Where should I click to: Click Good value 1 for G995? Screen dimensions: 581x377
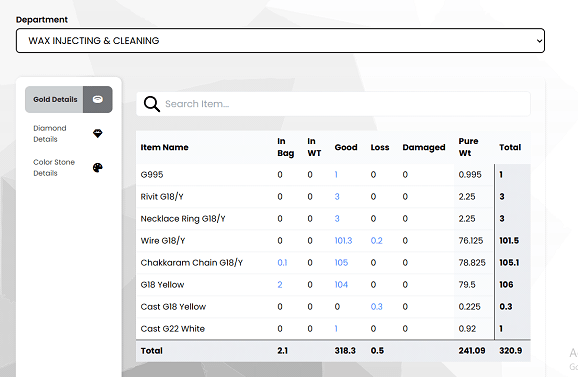pyautogui.click(x=336, y=175)
